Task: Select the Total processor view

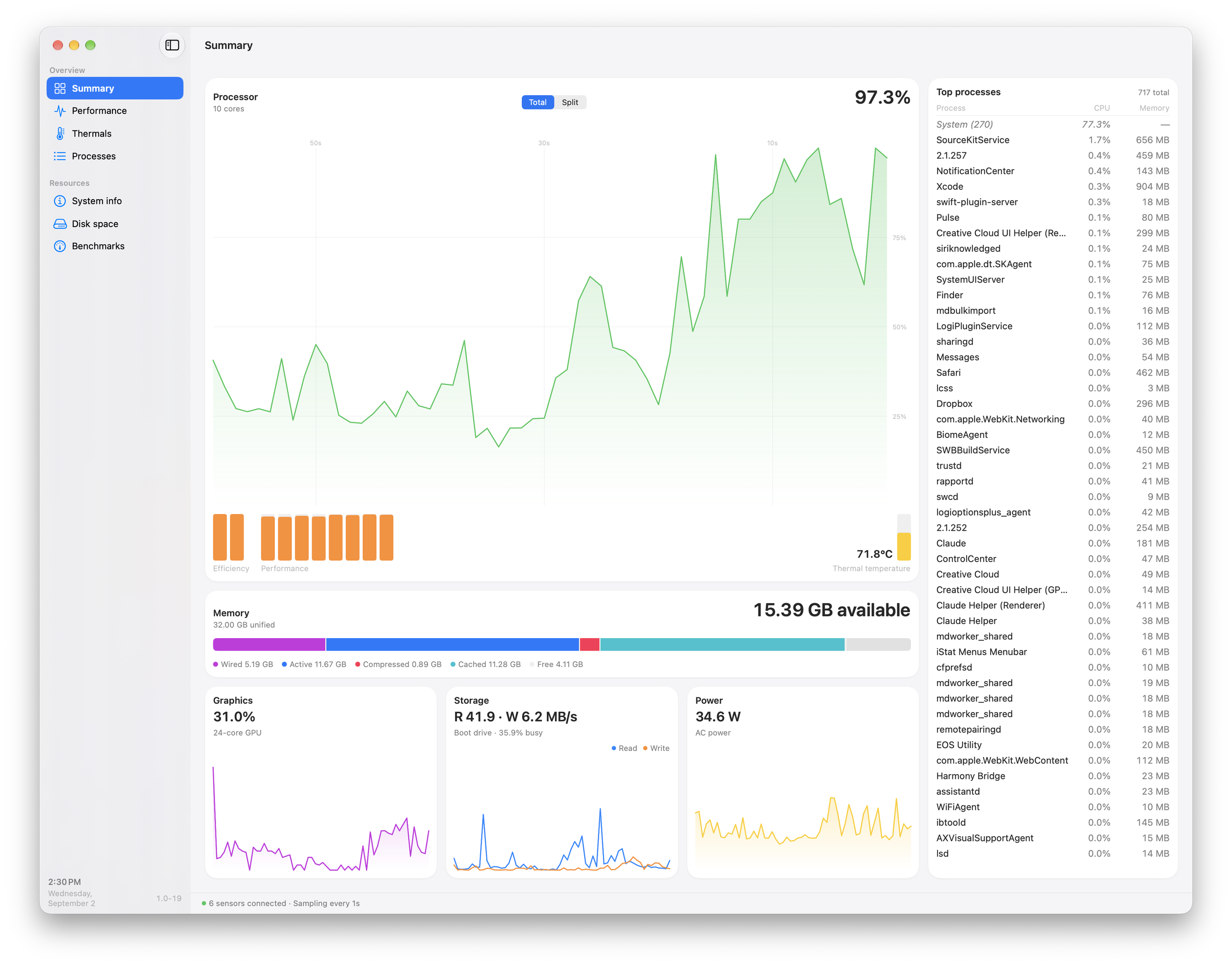Action: point(538,102)
